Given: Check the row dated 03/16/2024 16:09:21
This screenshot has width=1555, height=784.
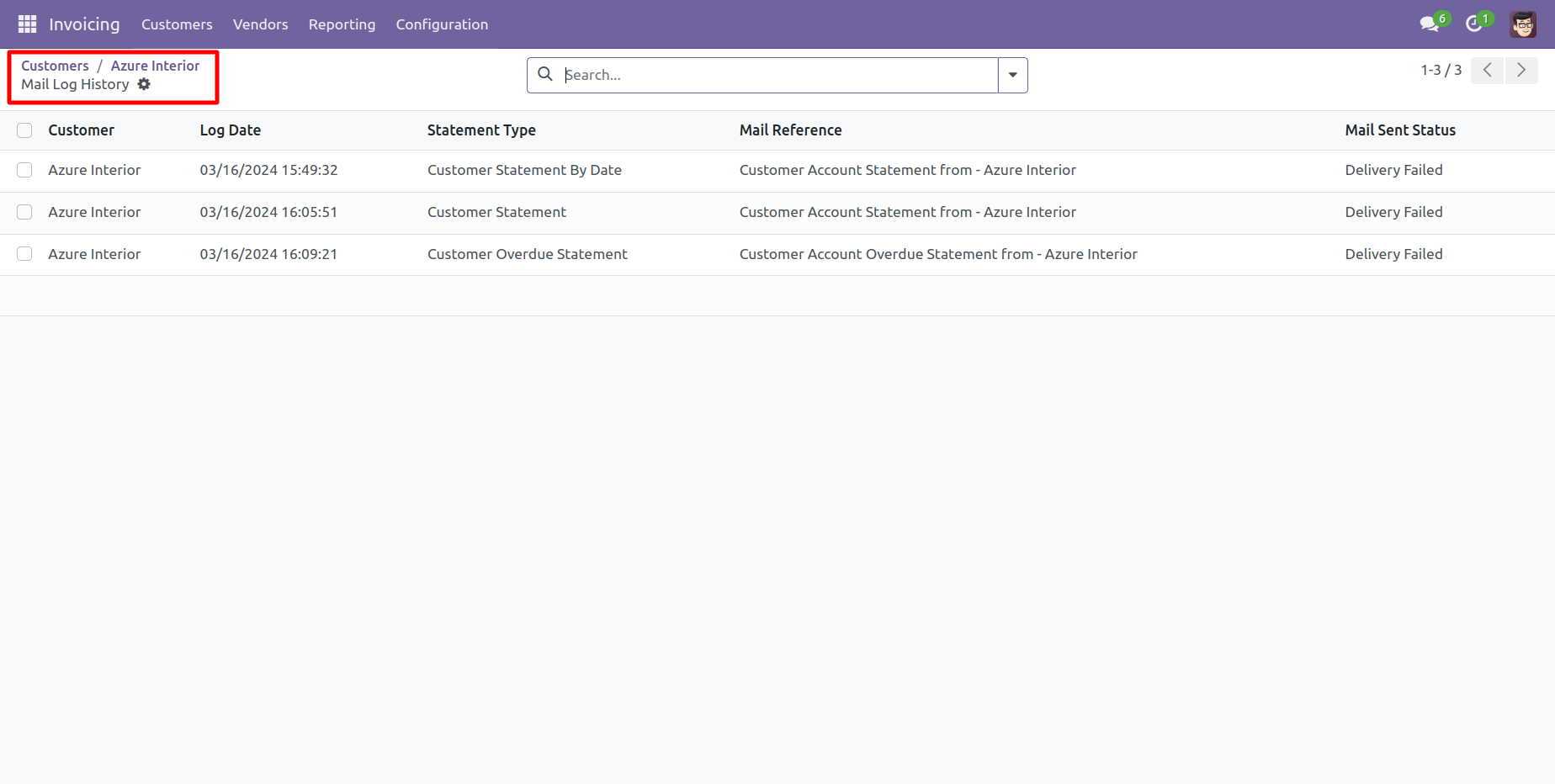Looking at the screenshot, I should tap(24, 254).
